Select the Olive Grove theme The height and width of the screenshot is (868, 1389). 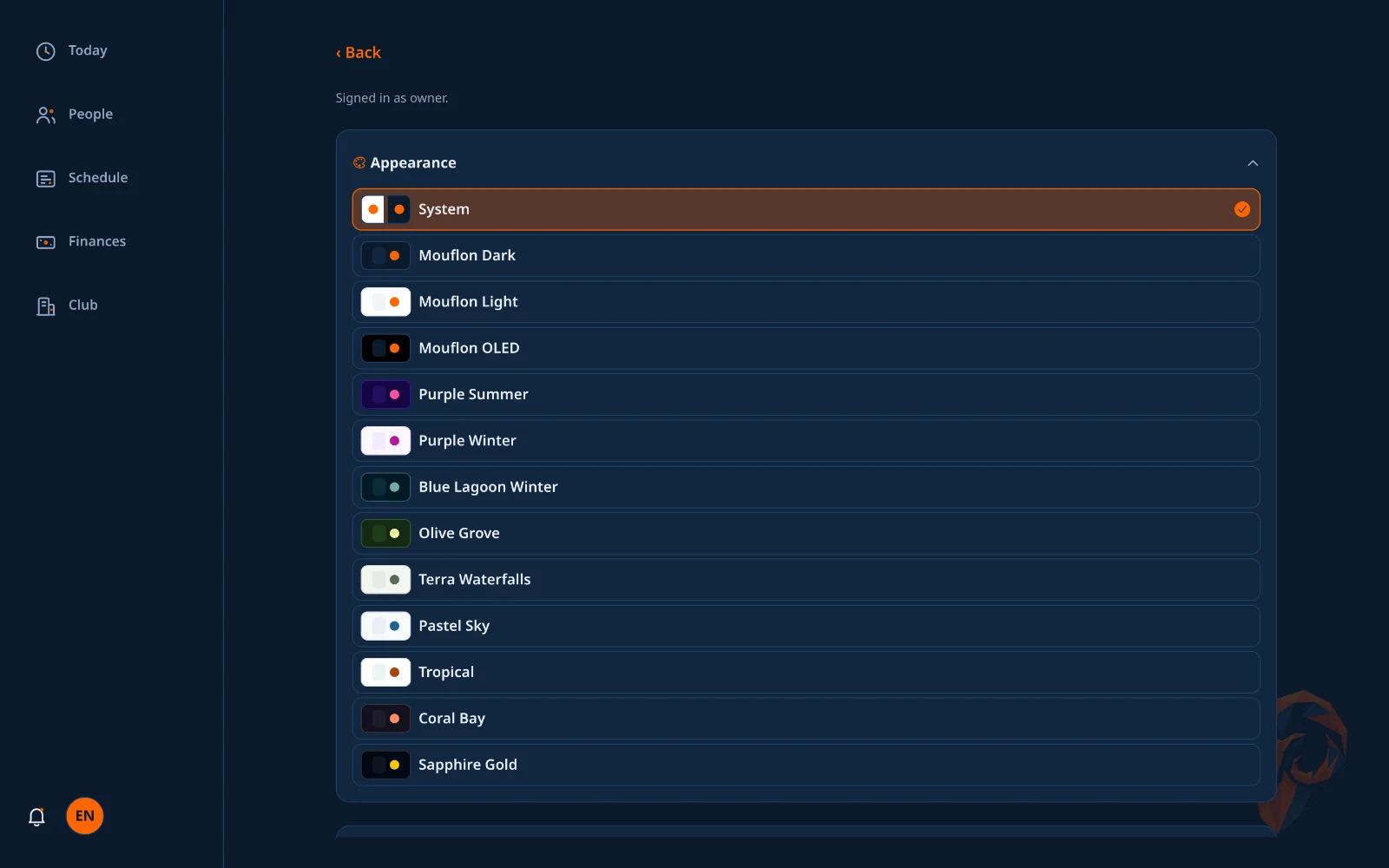click(x=806, y=533)
